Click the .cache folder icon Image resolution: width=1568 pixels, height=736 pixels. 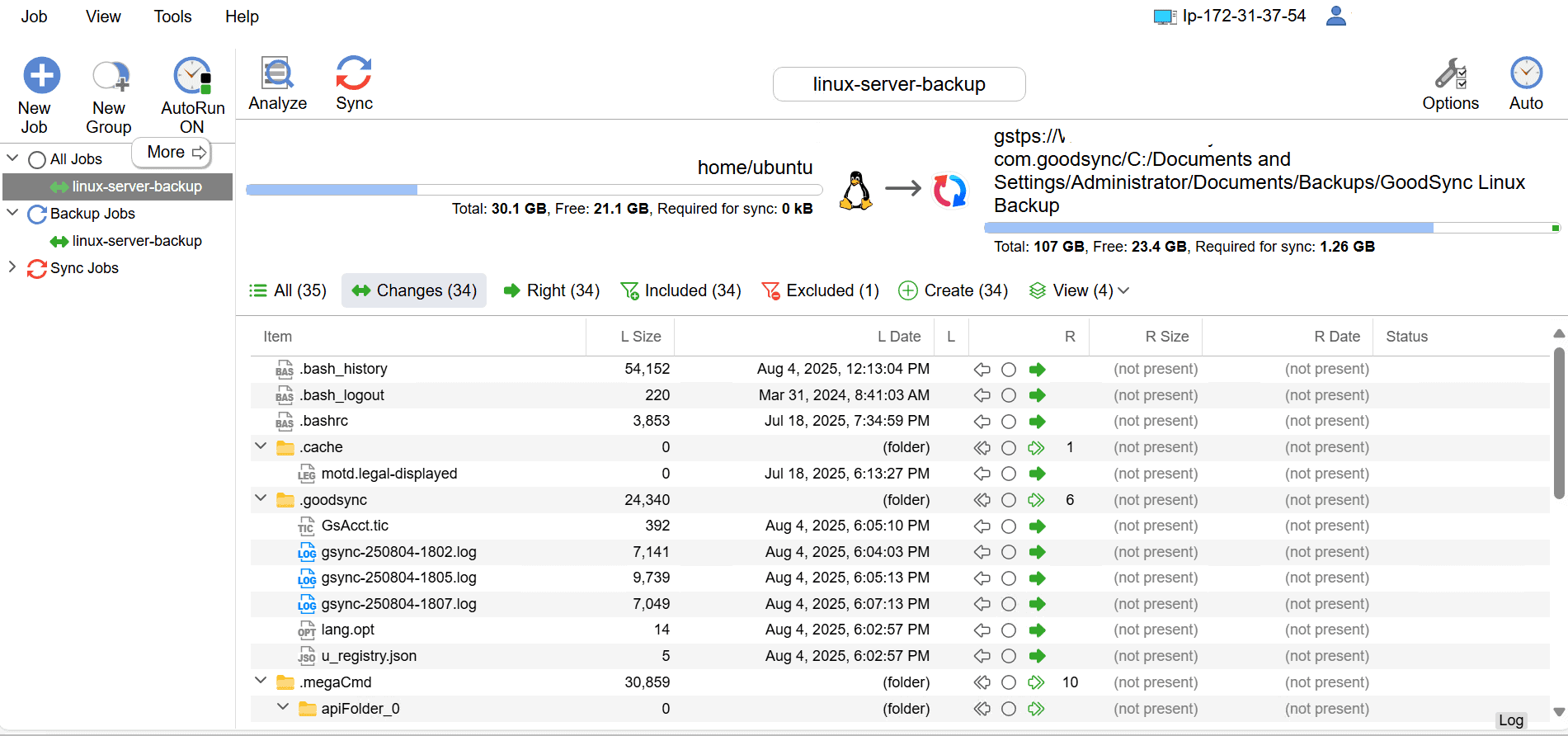click(x=285, y=447)
